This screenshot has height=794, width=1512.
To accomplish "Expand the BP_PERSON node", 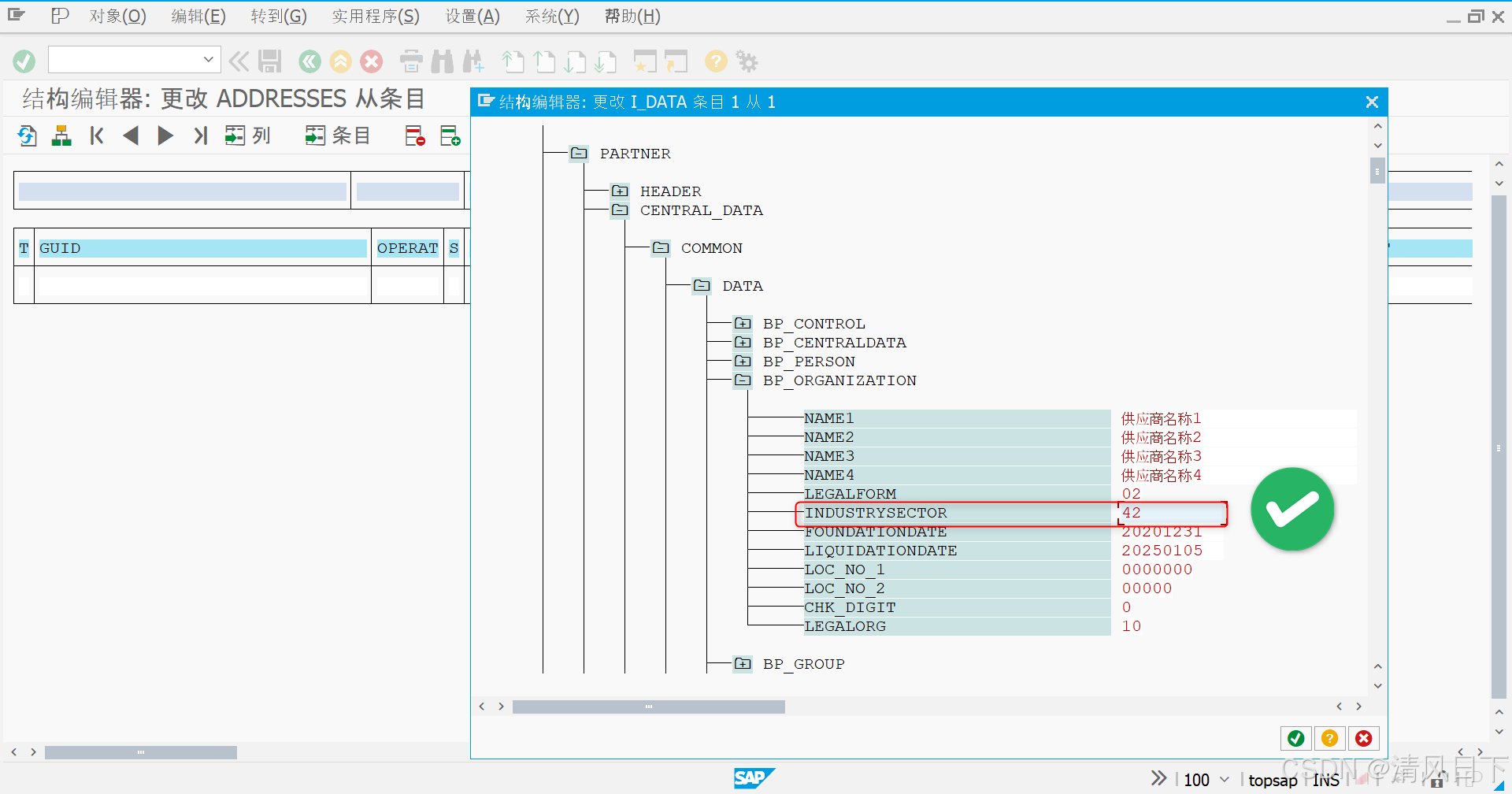I will pos(743,362).
